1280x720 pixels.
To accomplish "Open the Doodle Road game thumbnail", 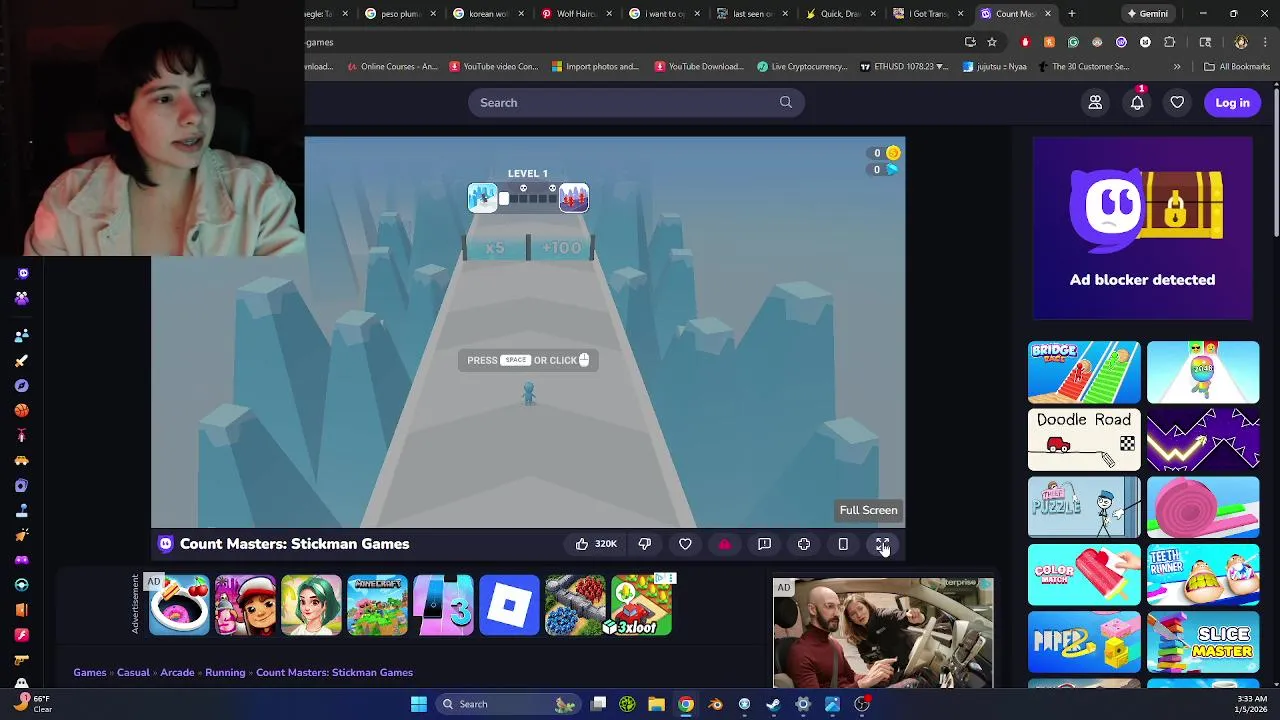I will pos(1084,440).
